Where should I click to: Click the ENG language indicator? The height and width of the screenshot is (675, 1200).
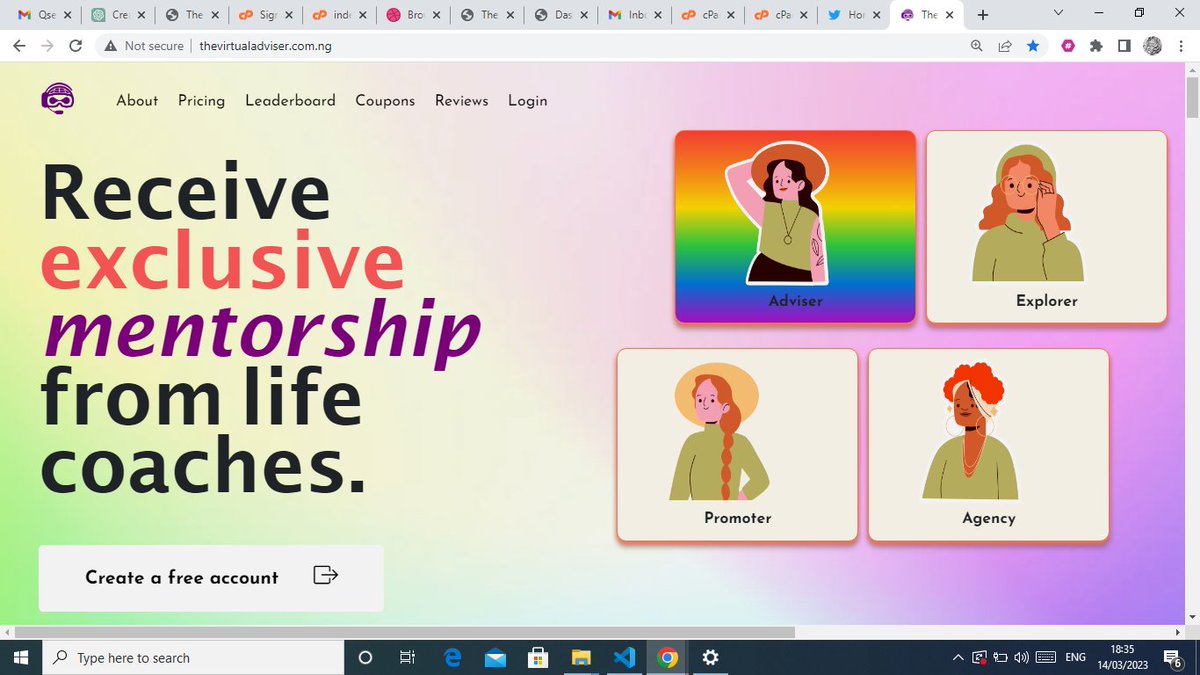coord(1076,658)
